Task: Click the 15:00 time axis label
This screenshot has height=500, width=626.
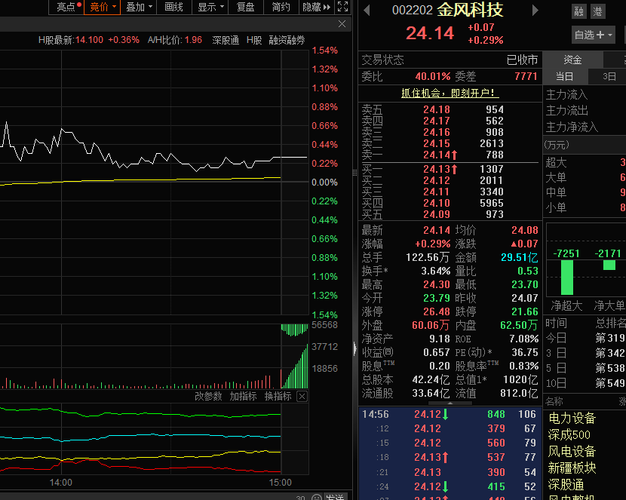Action: (x=280, y=482)
